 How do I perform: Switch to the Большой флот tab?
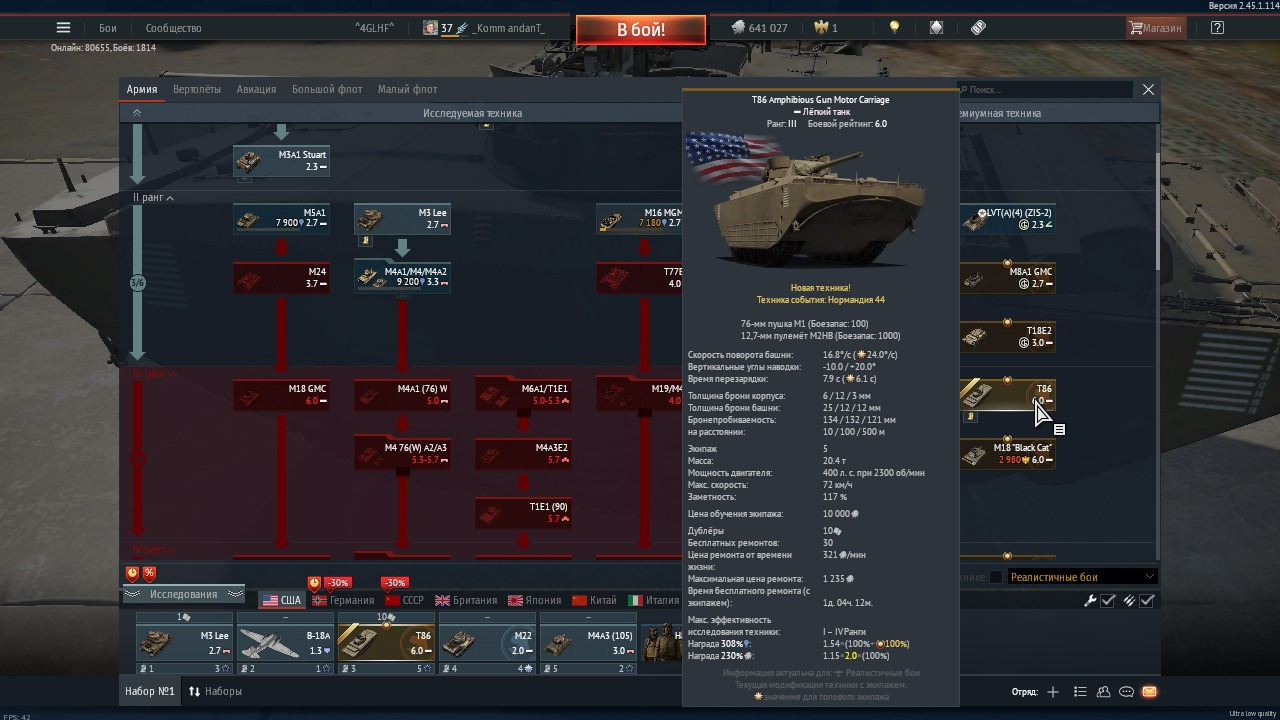click(x=327, y=89)
